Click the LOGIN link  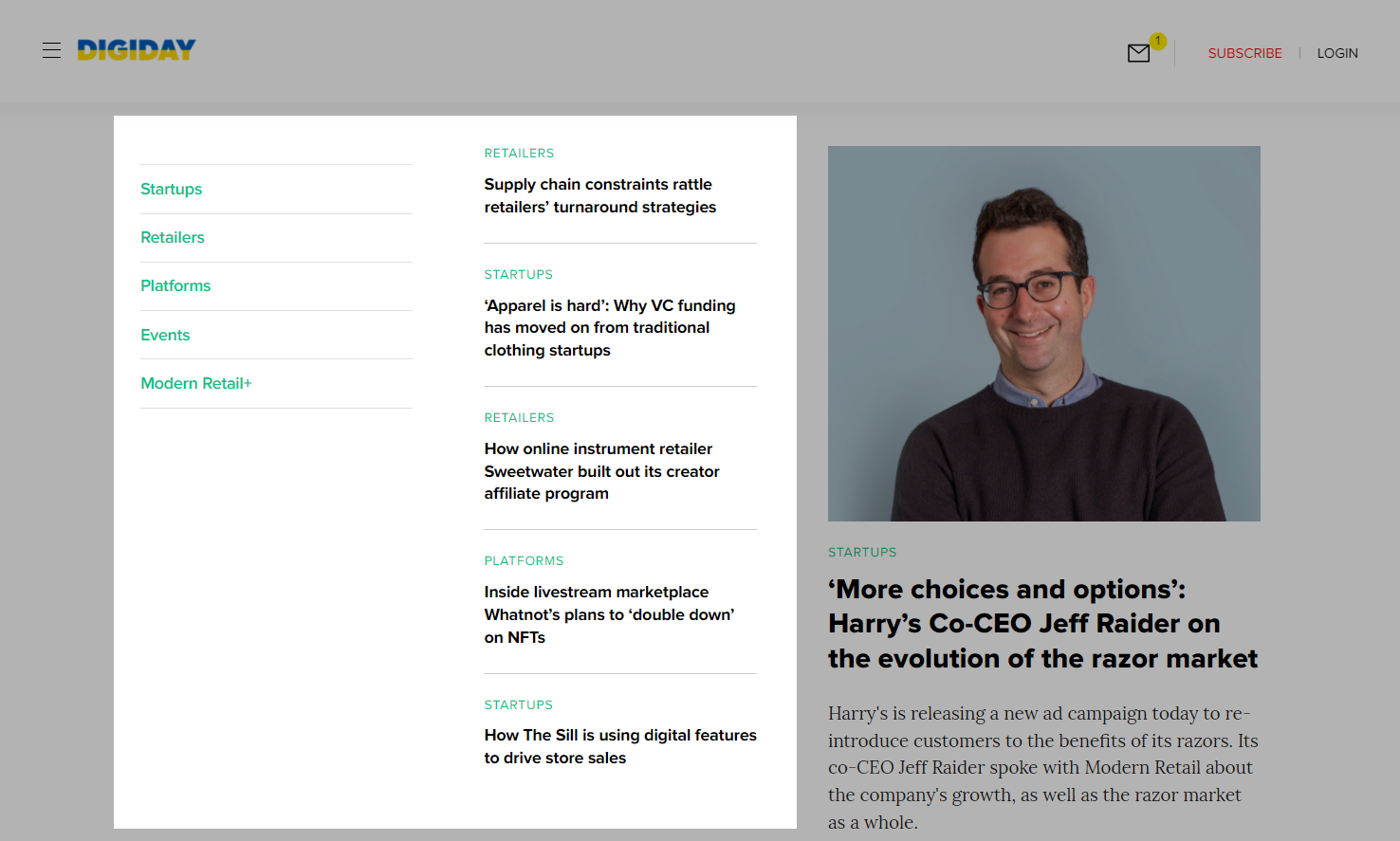click(1337, 53)
